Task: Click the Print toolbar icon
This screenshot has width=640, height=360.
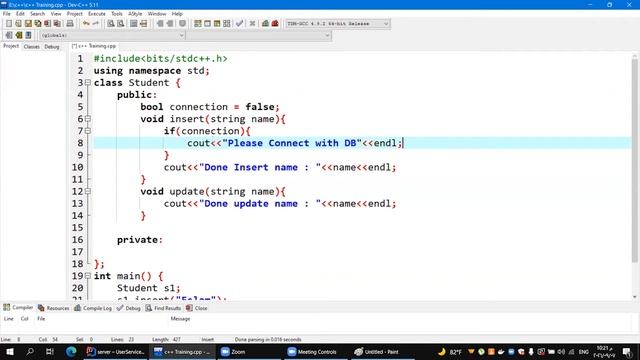Action: point(70,24)
